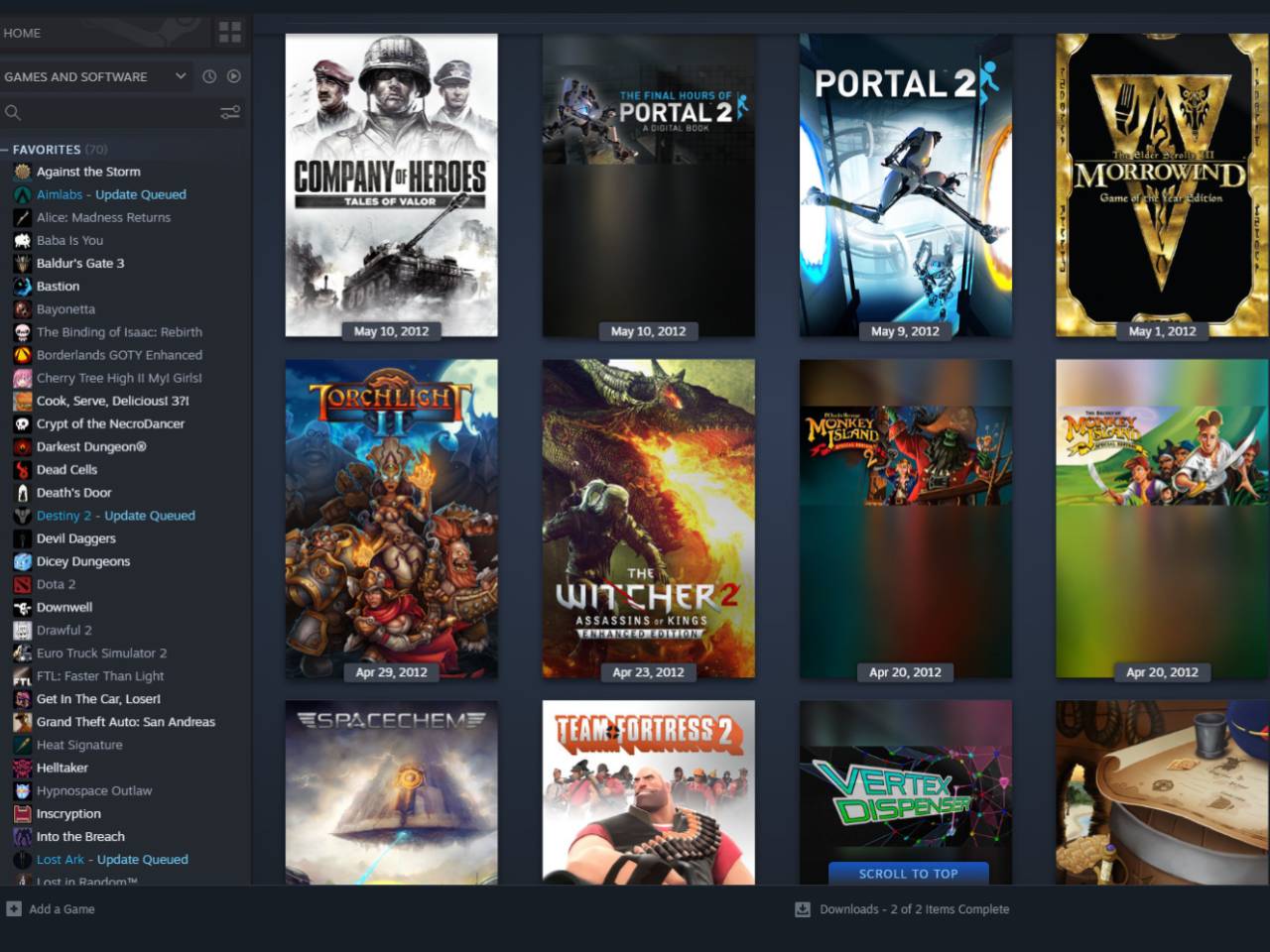1270x952 pixels.
Task: Click the Inscryption game icon
Action: tap(22, 813)
